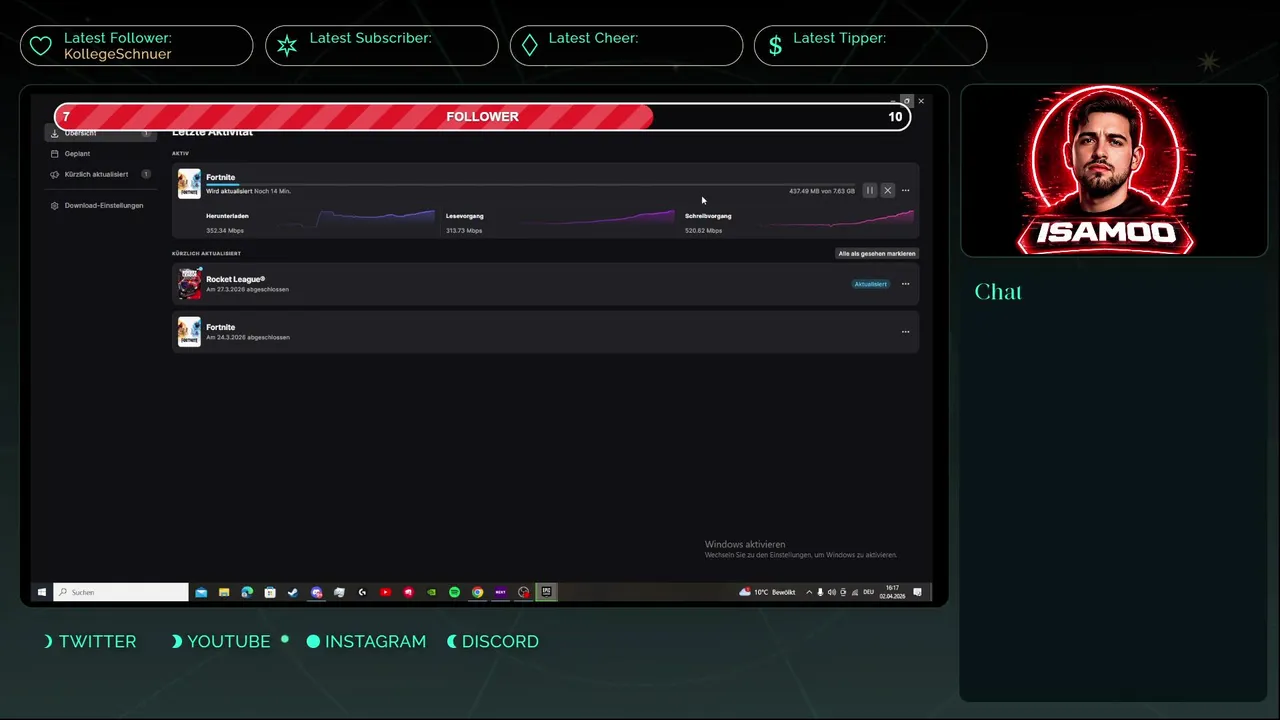Switch to Epic Games Launcher in taskbar
This screenshot has width=1280, height=720.
(546, 592)
